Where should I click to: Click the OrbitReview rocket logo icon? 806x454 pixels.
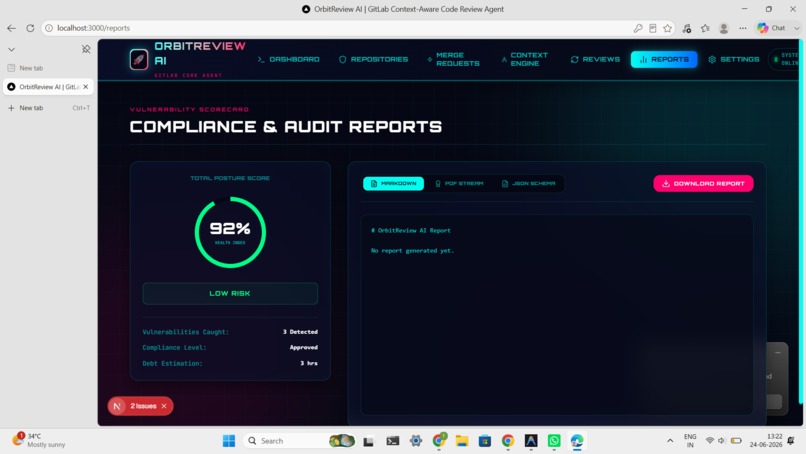[x=139, y=60]
